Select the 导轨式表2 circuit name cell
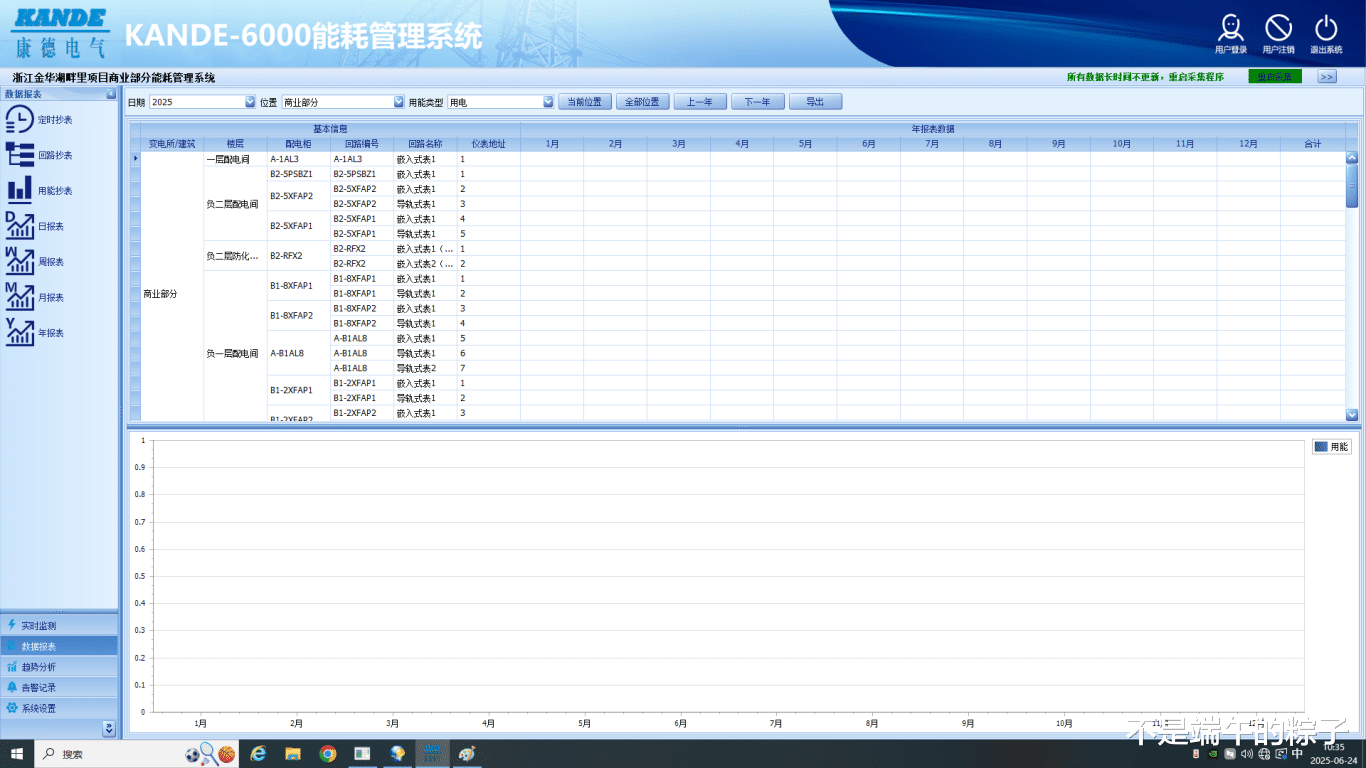 pyautogui.click(x=425, y=368)
